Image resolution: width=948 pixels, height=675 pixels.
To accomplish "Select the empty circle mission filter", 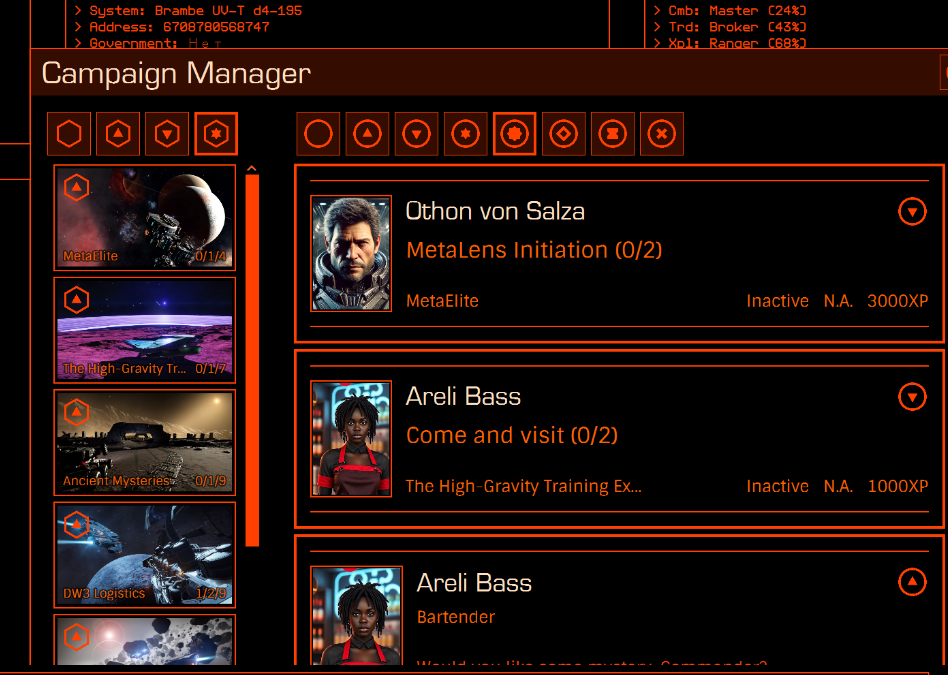I will (x=319, y=134).
